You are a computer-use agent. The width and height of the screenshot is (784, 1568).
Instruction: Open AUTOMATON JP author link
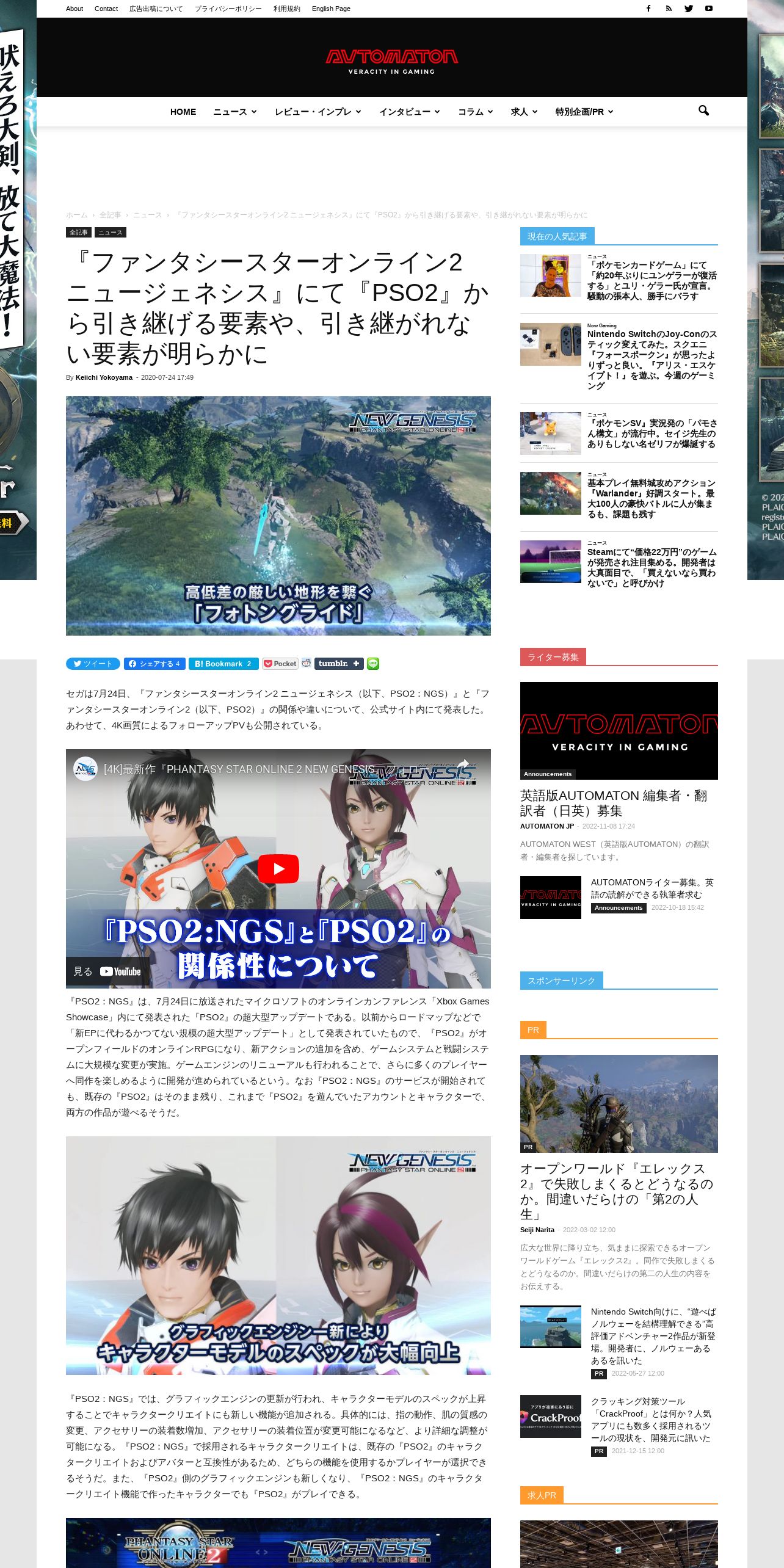coord(547,826)
